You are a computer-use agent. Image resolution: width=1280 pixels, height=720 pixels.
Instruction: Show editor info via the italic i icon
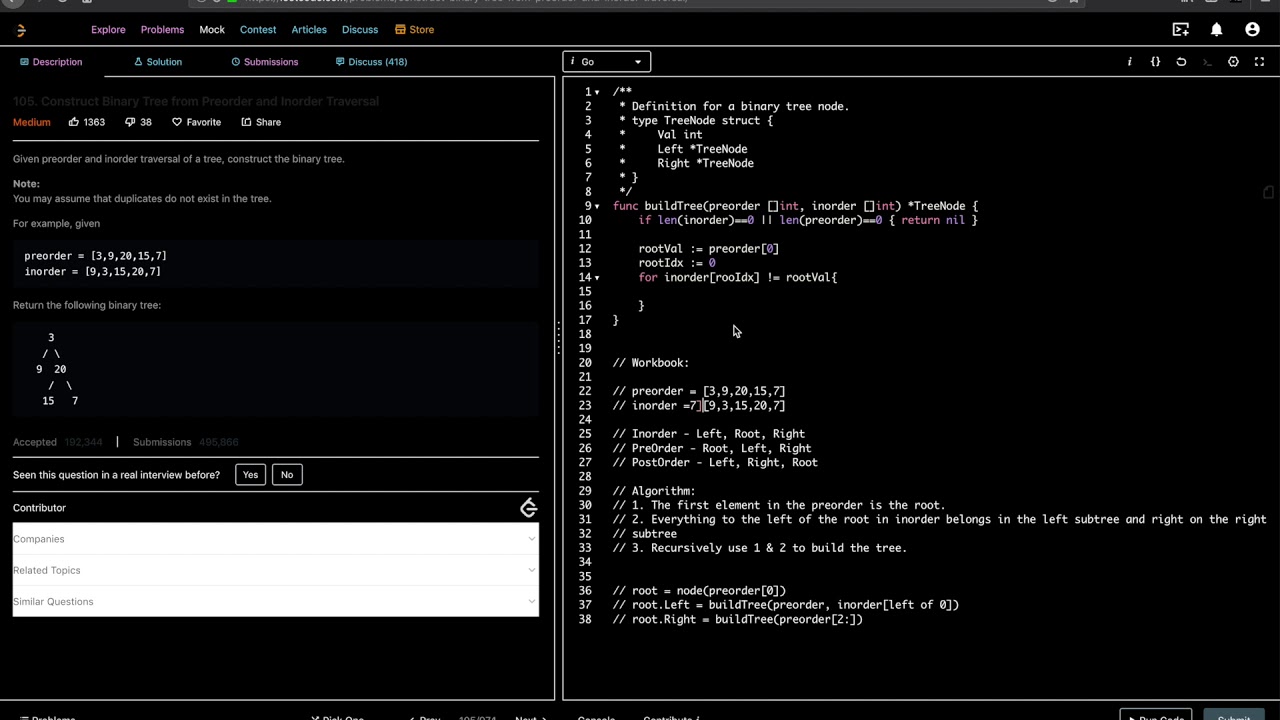[x=1130, y=62]
